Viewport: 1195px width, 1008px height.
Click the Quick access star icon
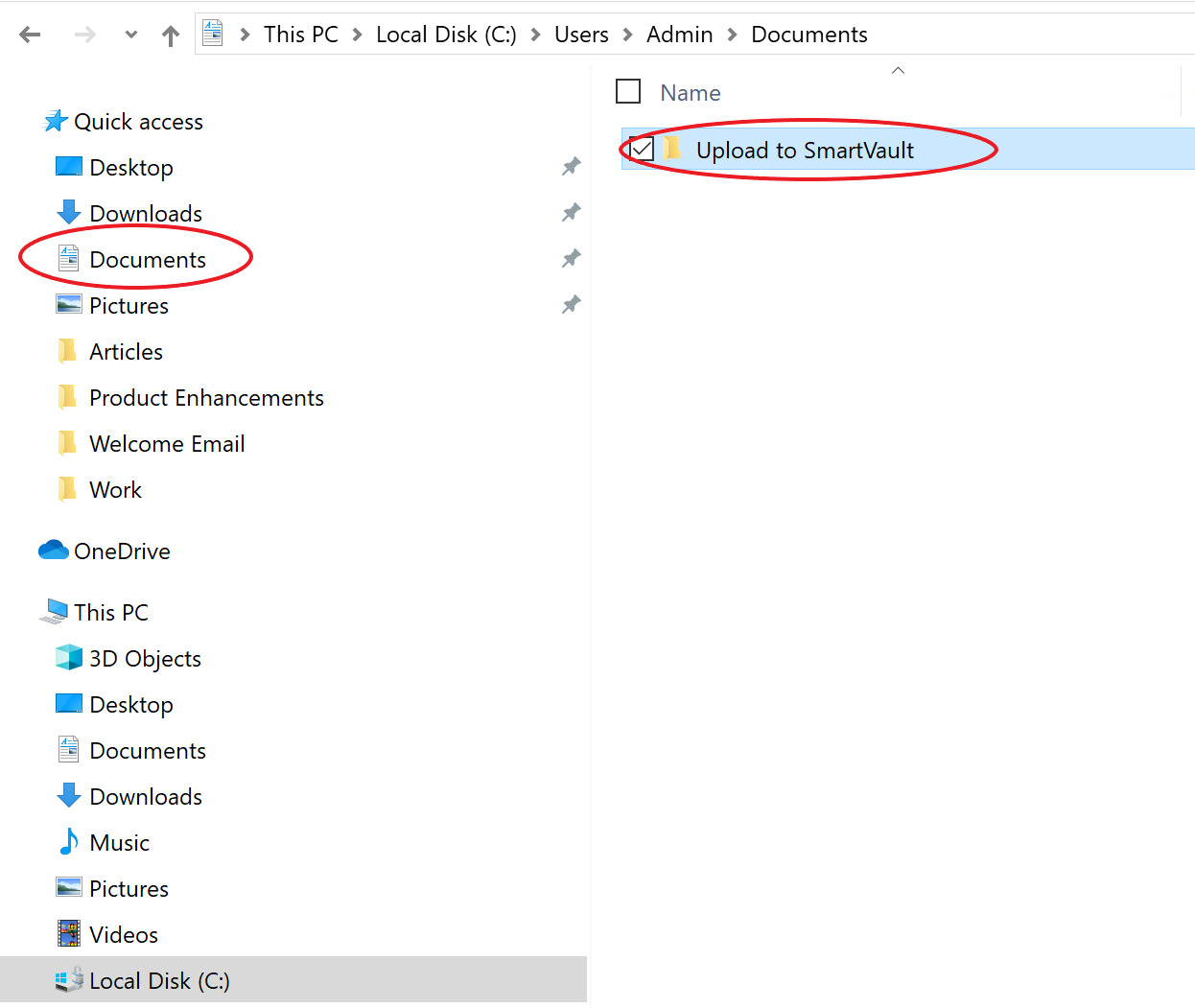(56, 121)
